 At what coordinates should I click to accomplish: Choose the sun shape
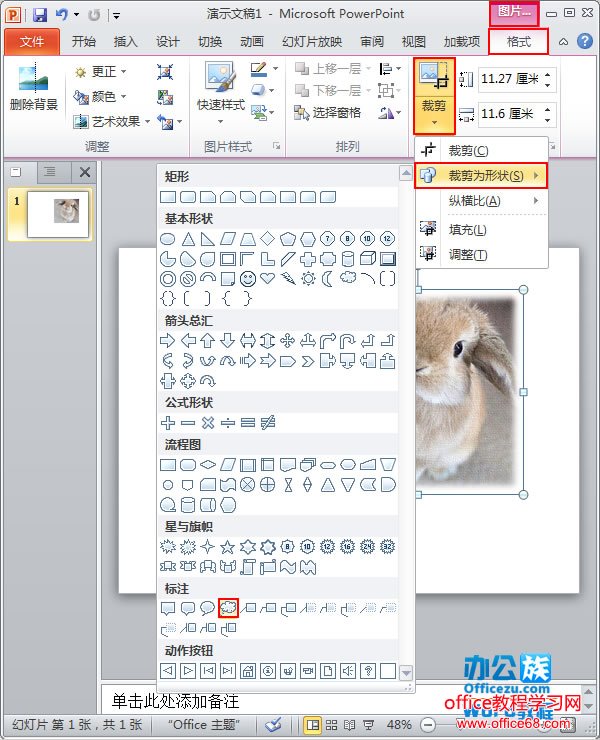click(308, 279)
